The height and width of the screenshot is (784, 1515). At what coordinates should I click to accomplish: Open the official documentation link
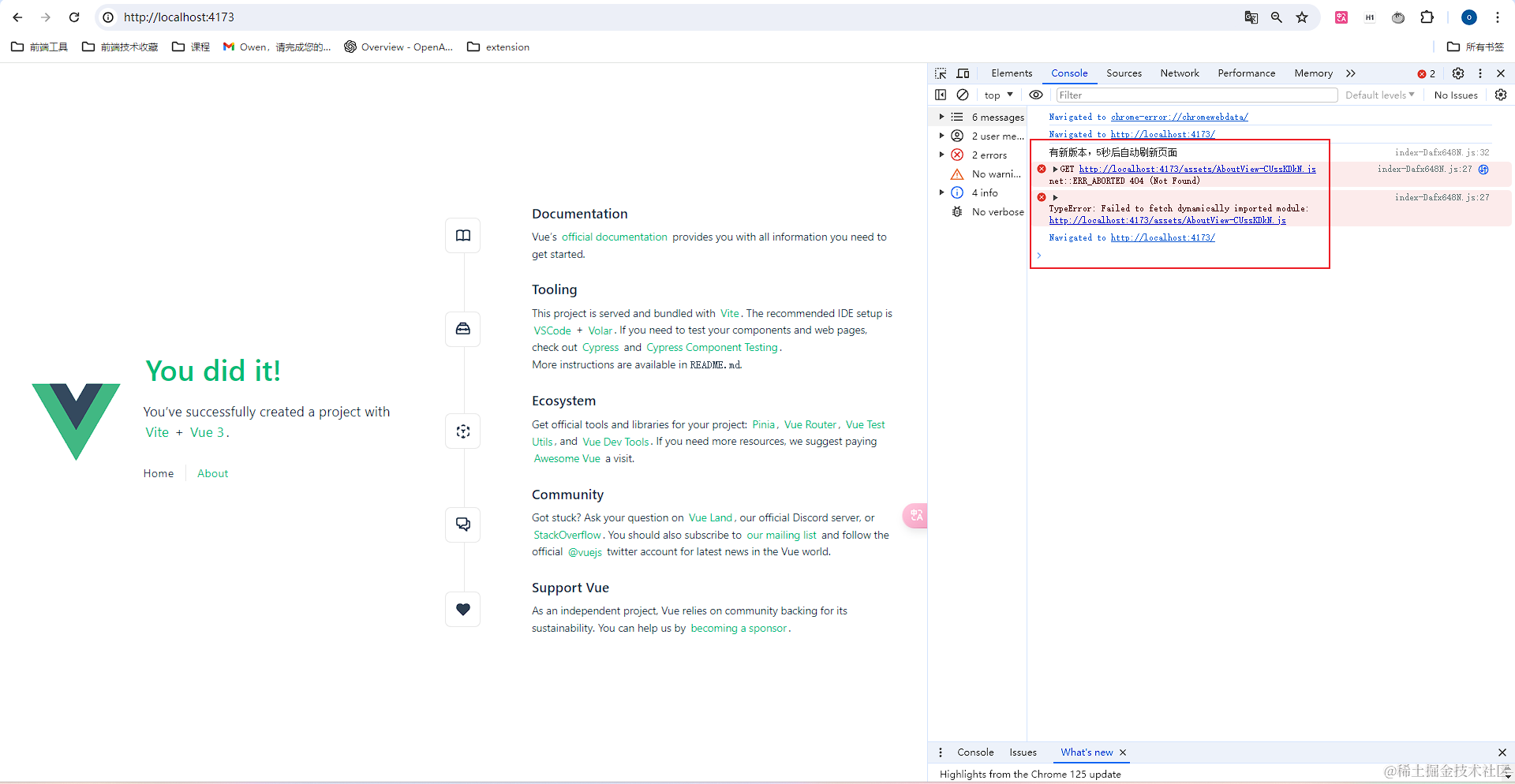[x=615, y=237]
